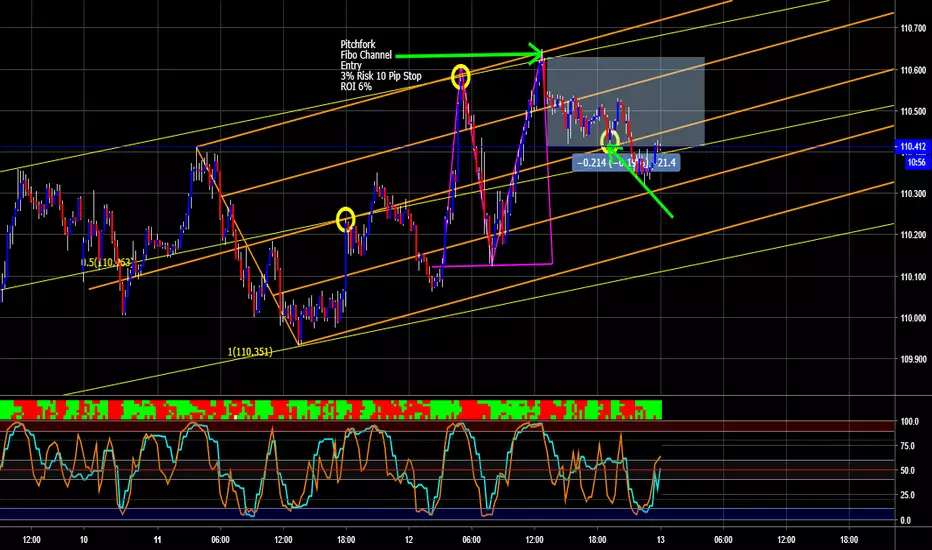Screen dimensions: 932x550
Task: Click date label 10 on time axis
Action: (x=84, y=540)
